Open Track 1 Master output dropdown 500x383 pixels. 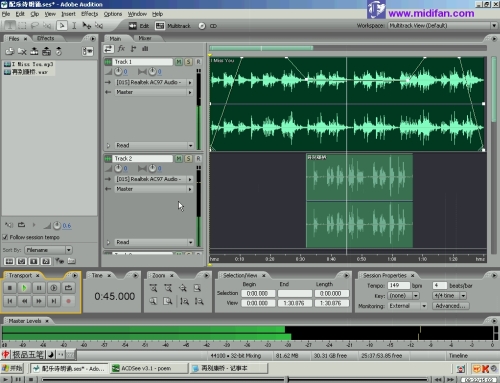click(154, 92)
